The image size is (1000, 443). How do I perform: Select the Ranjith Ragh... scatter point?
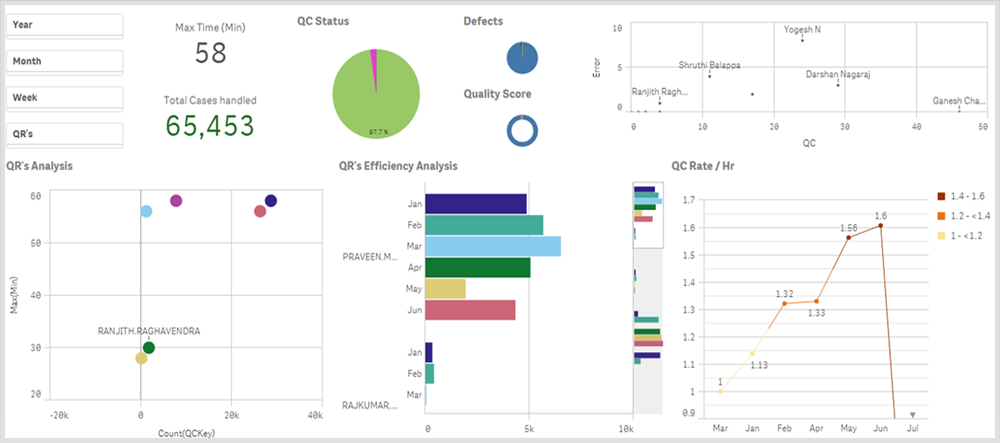pyautogui.click(x=659, y=103)
